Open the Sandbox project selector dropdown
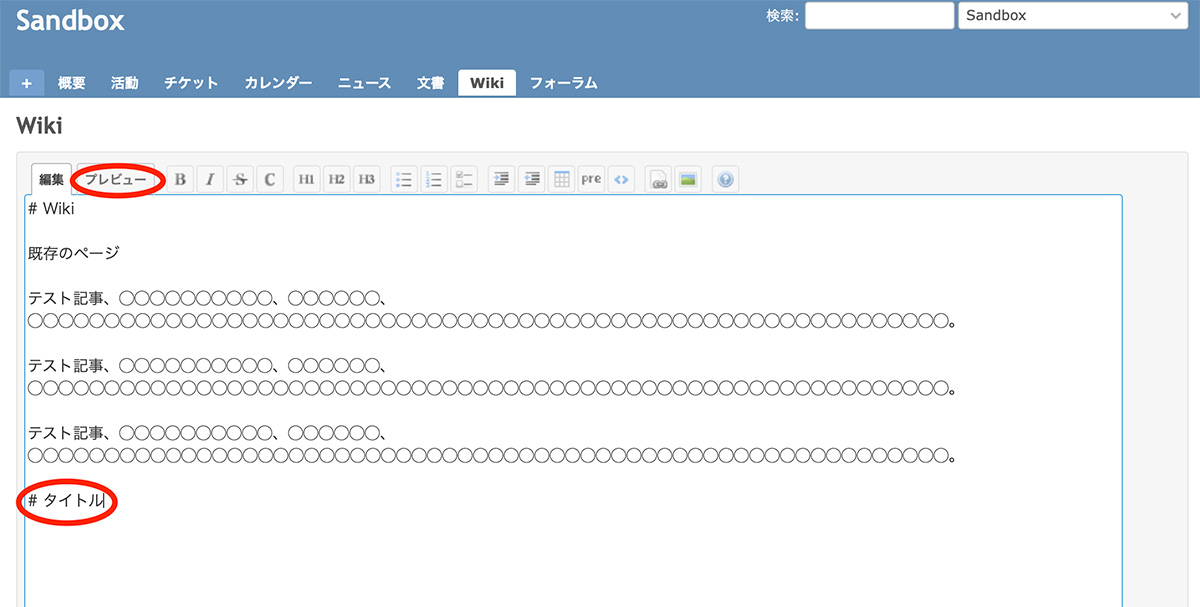 [1072, 15]
